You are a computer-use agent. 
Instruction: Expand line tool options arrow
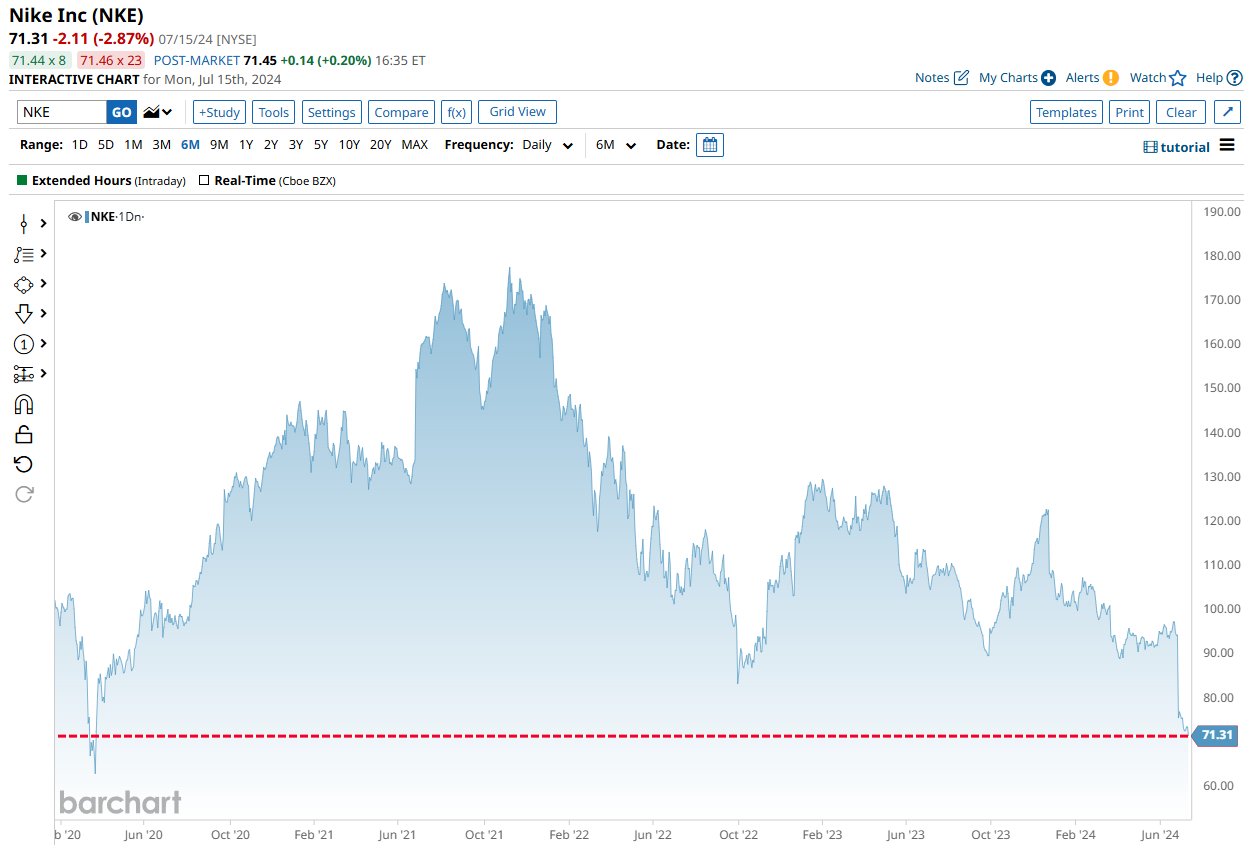coord(44,224)
